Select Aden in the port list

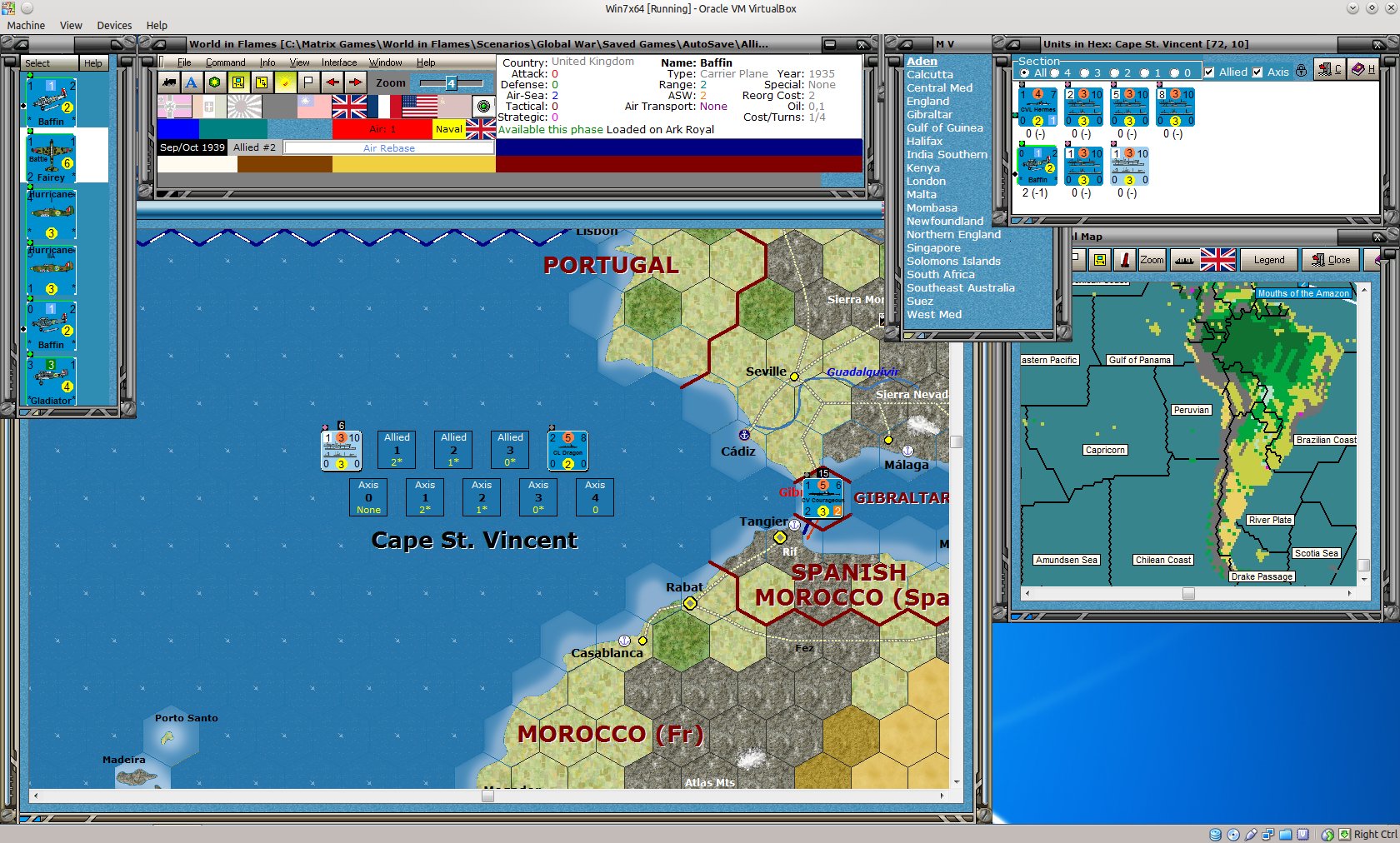pyautogui.click(x=922, y=62)
